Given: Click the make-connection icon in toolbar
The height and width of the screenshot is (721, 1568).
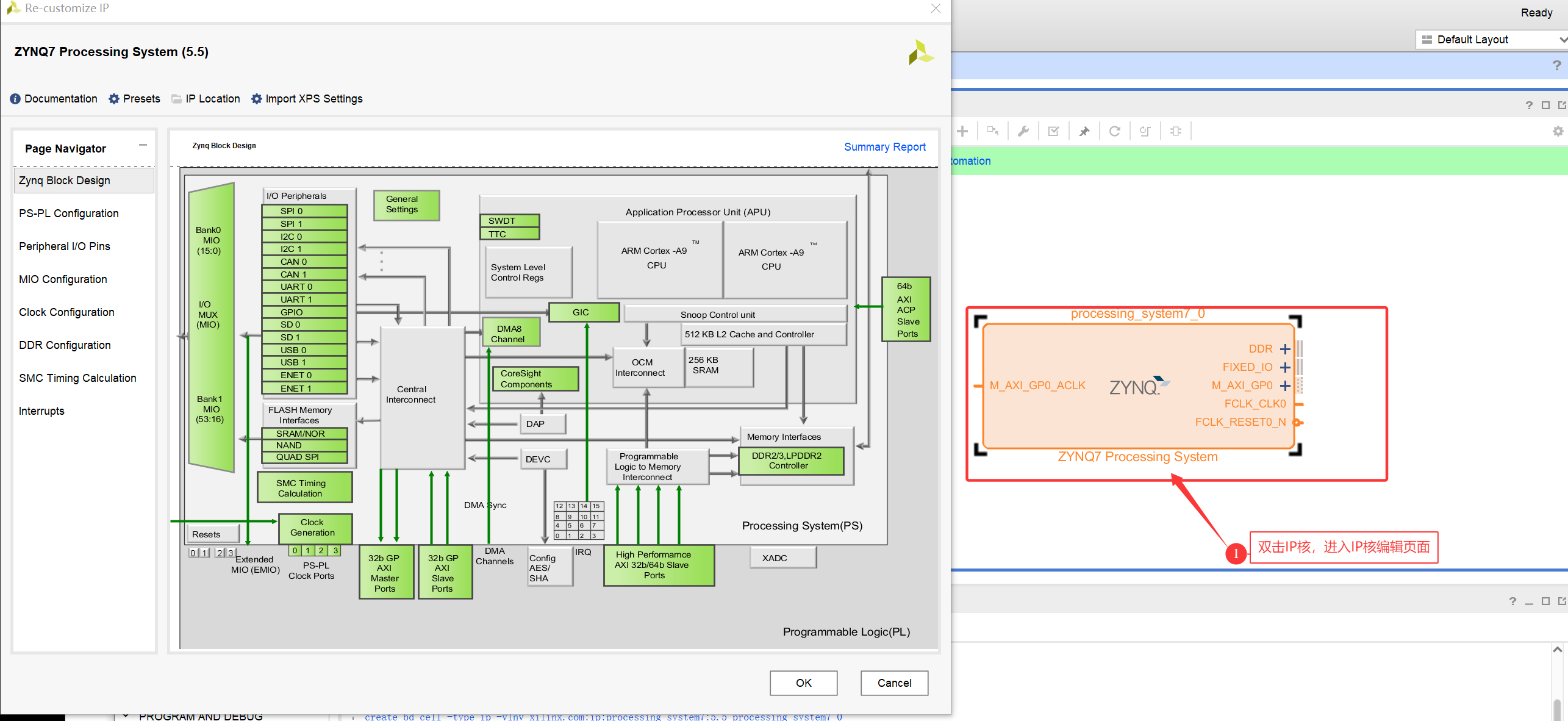Looking at the screenshot, I should click(993, 131).
